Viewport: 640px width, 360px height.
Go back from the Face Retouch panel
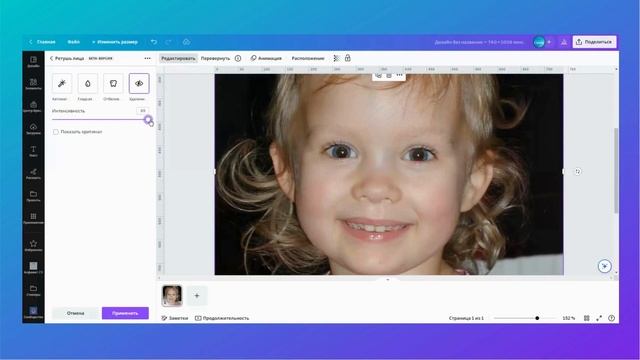pyautogui.click(x=51, y=58)
